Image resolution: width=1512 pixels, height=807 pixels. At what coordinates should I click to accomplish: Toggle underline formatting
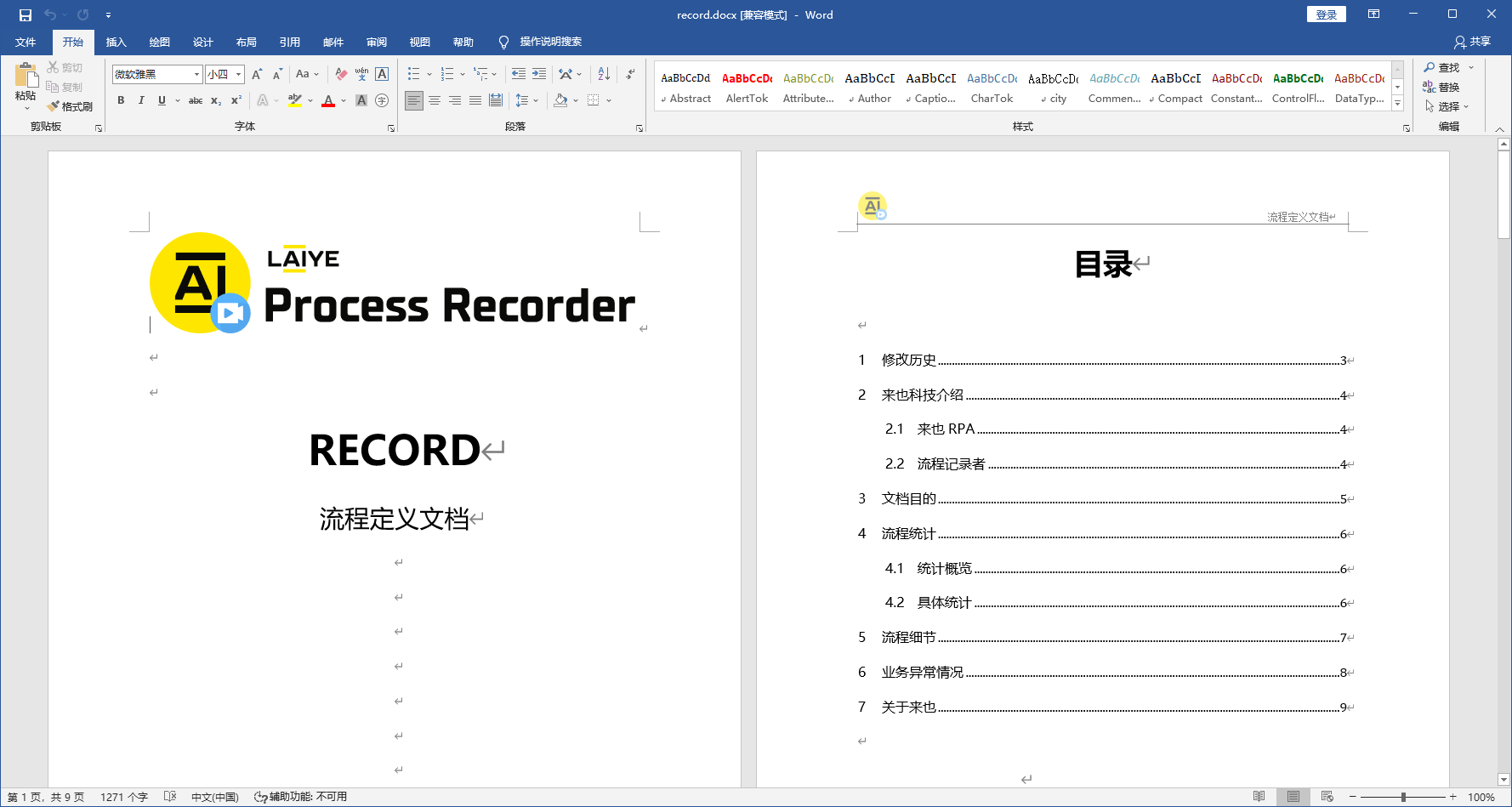(162, 100)
